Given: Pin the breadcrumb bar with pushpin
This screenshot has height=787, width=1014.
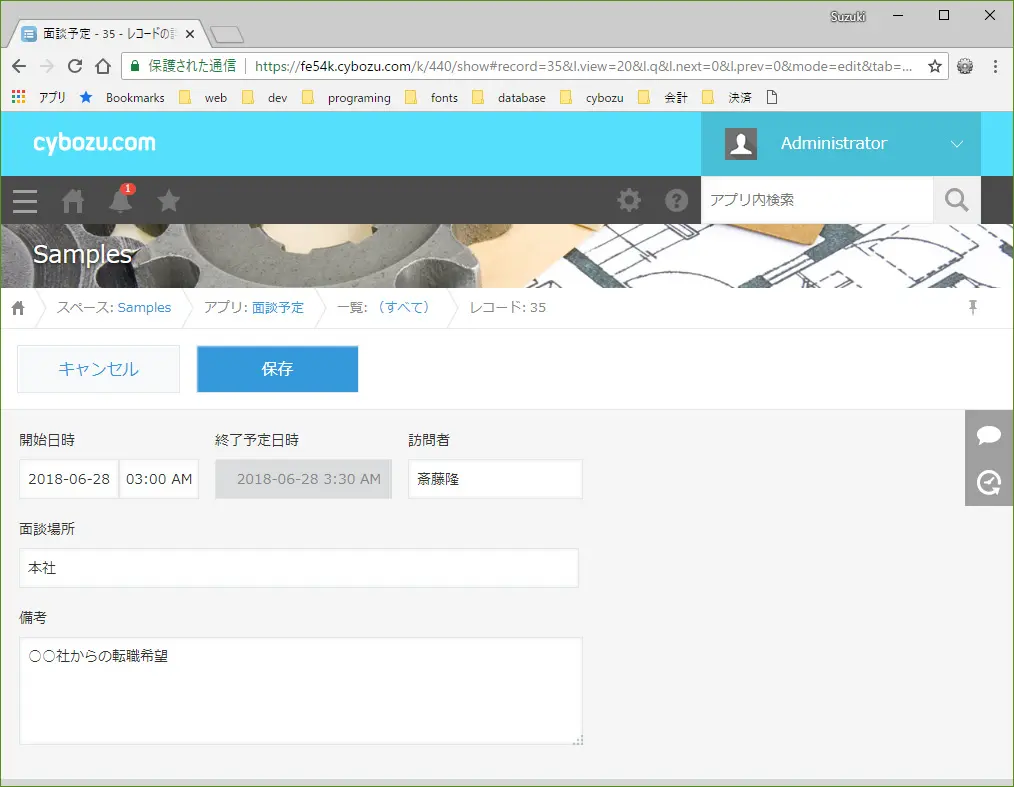Looking at the screenshot, I should tap(972, 307).
